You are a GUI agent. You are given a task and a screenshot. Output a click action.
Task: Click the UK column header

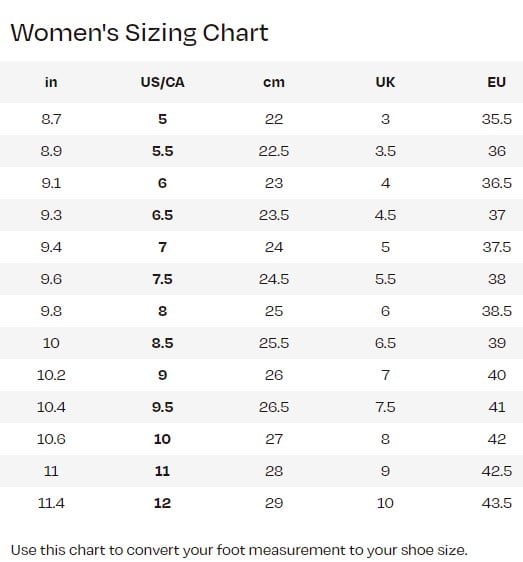(x=385, y=82)
